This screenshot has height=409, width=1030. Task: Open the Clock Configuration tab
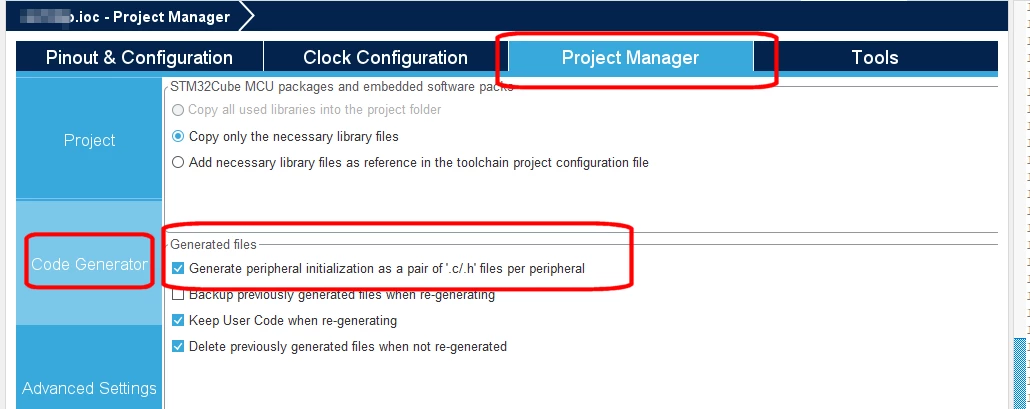[386, 57]
